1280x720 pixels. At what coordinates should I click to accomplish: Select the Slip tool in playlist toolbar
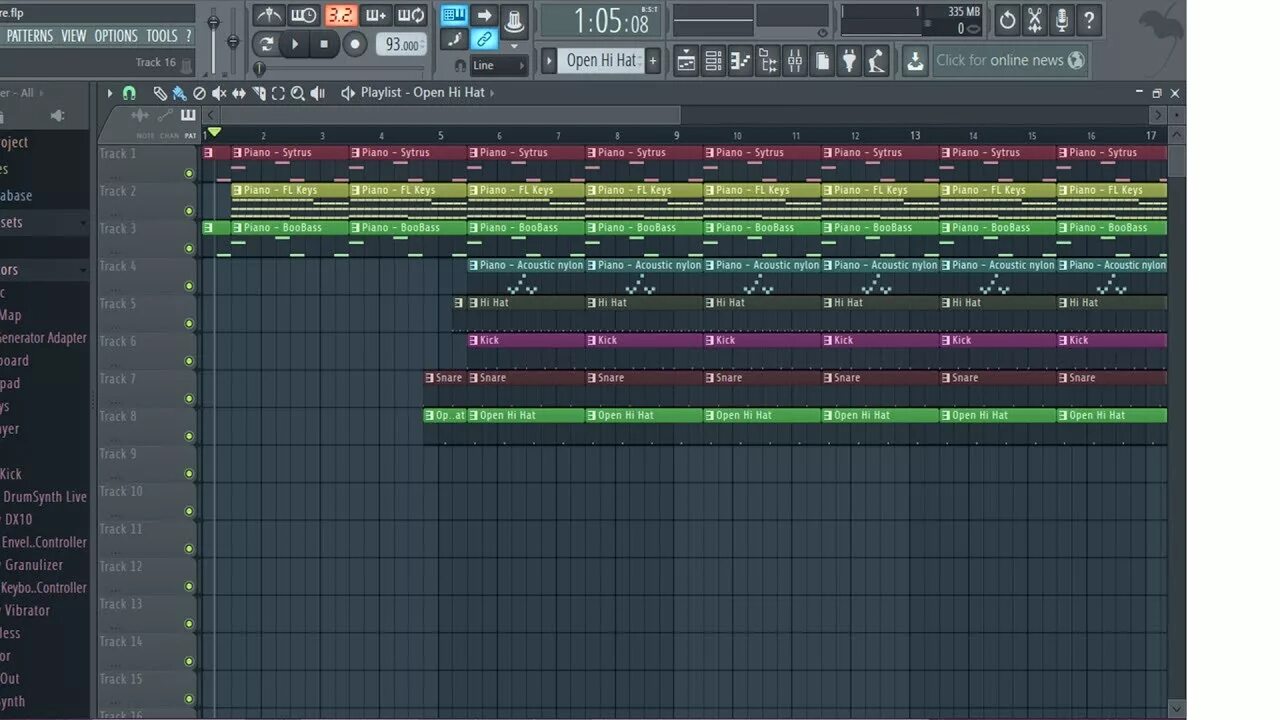click(x=238, y=93)
